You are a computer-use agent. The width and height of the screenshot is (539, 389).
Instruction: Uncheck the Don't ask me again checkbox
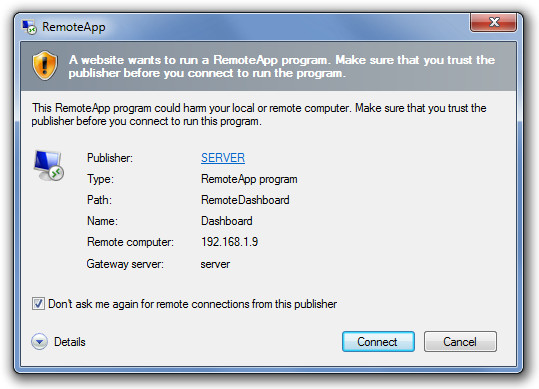point(38,303)
